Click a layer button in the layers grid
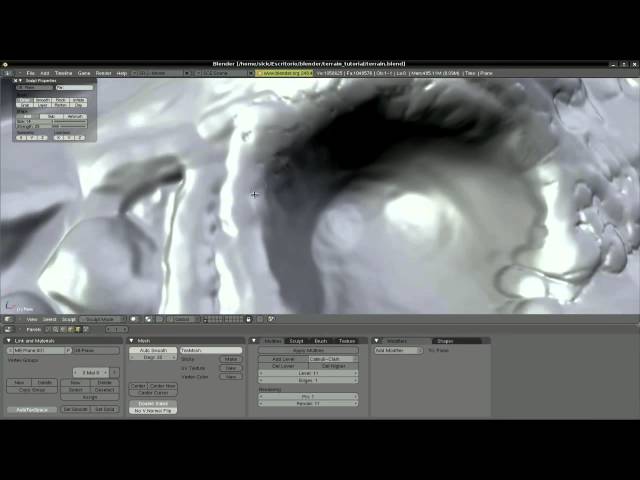The height and width of the screenshot is (480, 640). [x=206, y=319]
